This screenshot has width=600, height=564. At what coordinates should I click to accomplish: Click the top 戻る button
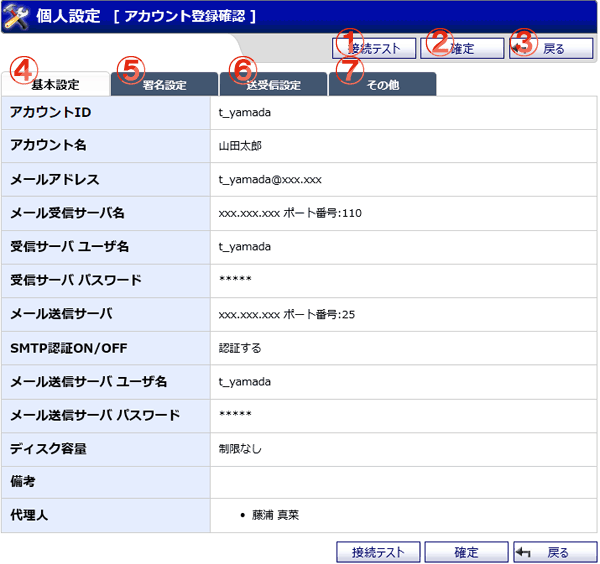[551, 49]
